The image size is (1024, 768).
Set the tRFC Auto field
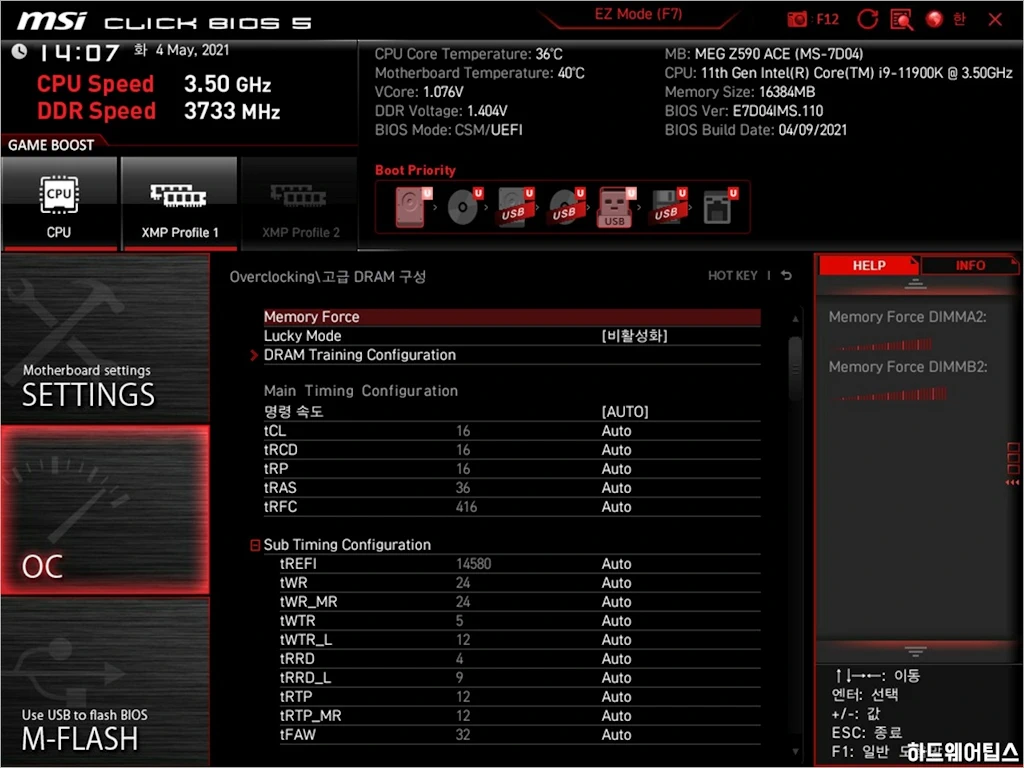(616, 507)
